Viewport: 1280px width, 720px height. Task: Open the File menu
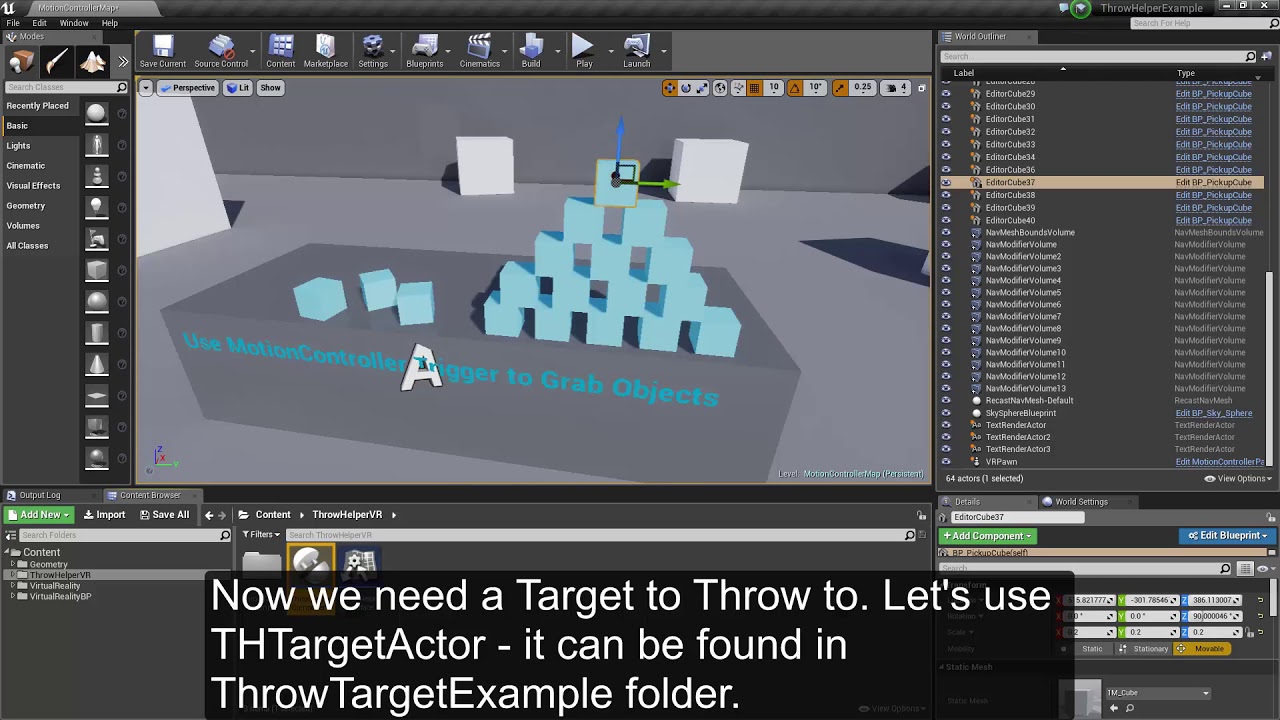13,23
